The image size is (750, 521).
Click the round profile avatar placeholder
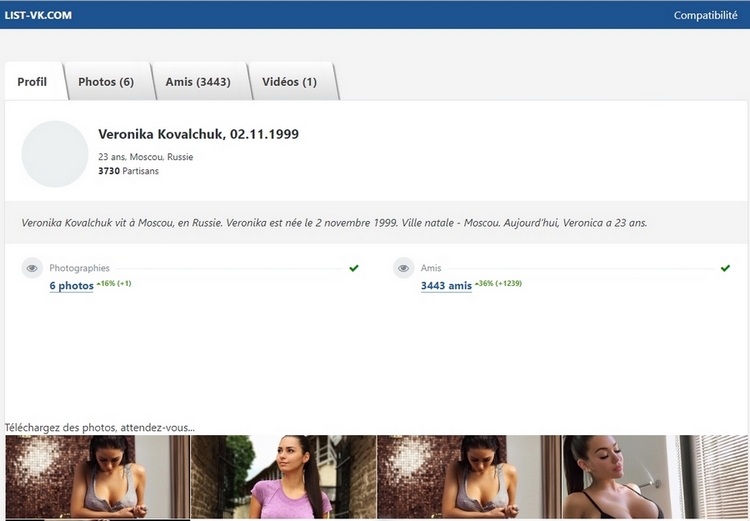[x=55, y=154]
